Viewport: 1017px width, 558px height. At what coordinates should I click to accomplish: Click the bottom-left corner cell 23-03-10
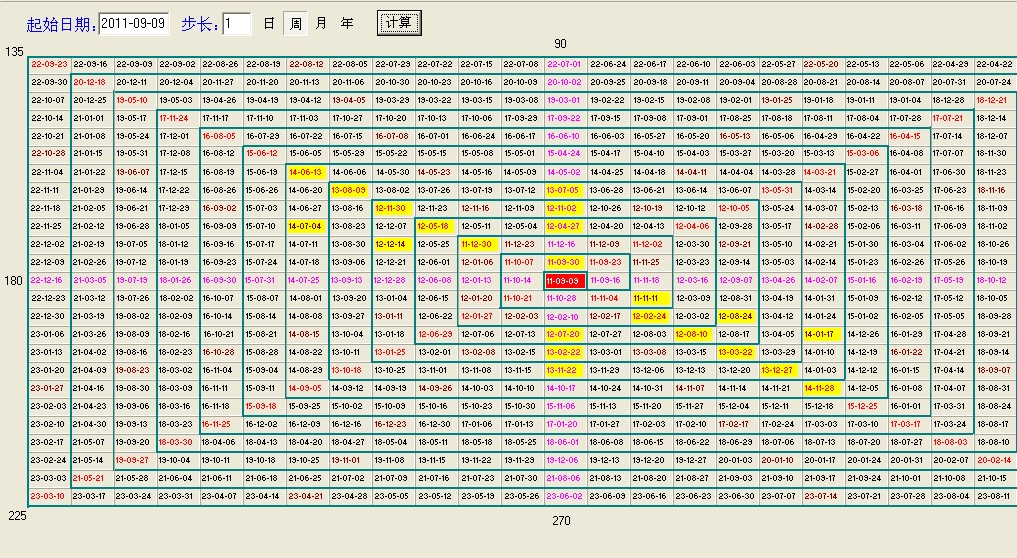click(x=48, y=496)
